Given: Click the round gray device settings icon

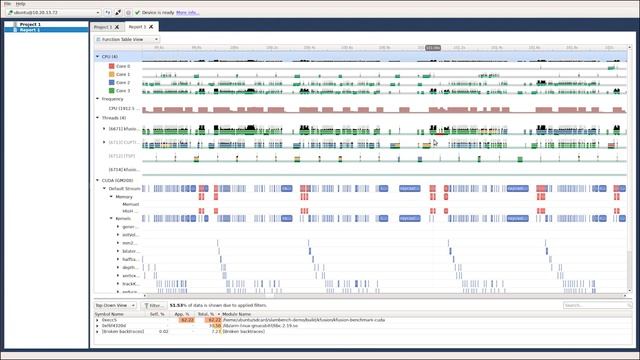Looking at the screenshot, I should [x=128, y=13].
